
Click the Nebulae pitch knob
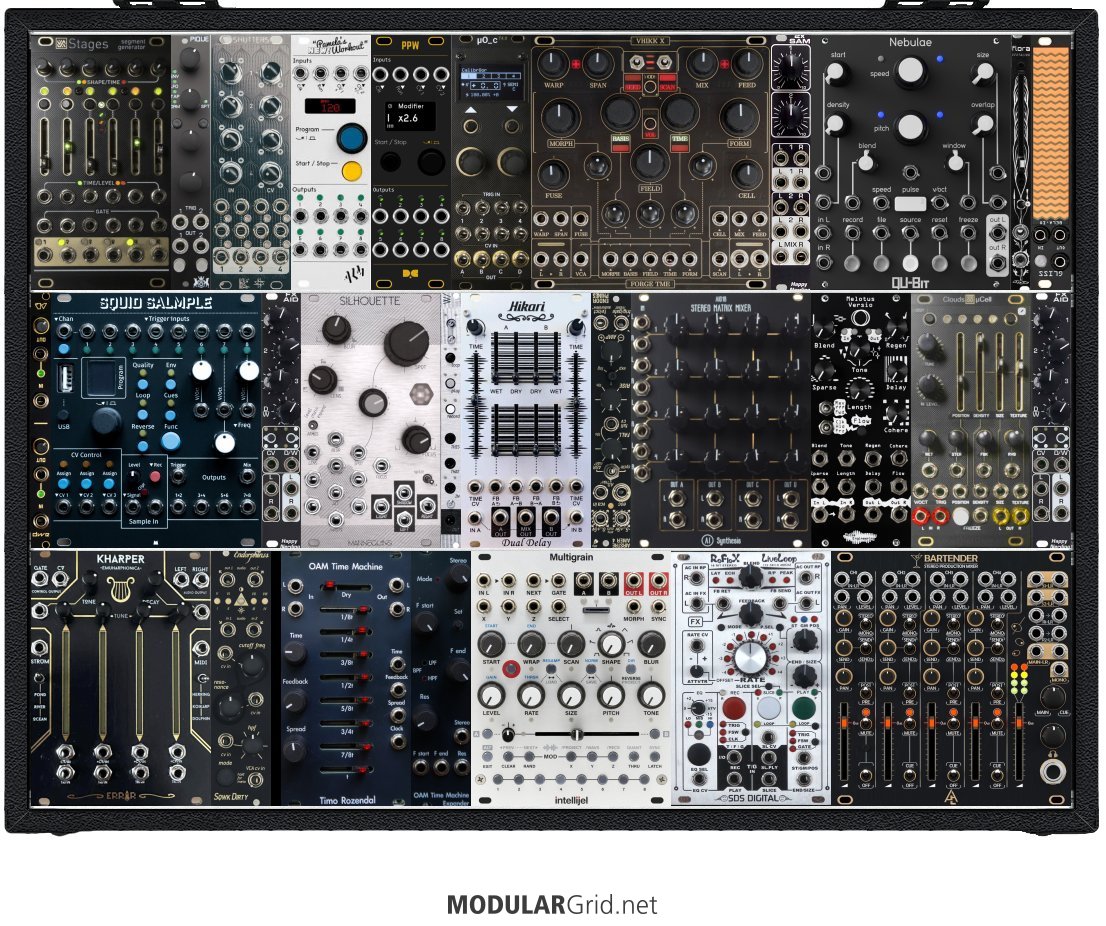tap(911, 128)
